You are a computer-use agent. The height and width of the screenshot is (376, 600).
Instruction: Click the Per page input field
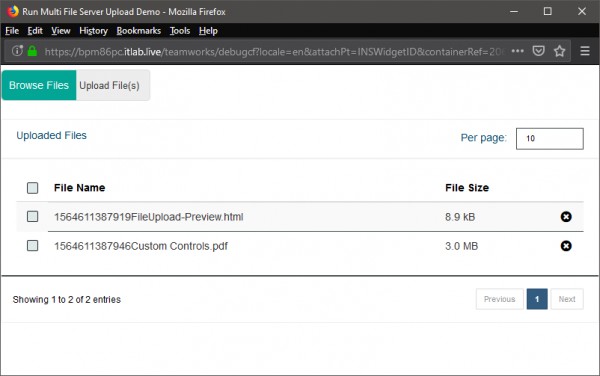click(549, 138)
